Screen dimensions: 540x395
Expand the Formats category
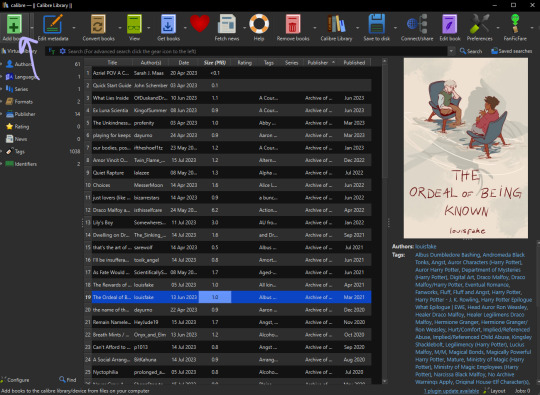[2, 102]
